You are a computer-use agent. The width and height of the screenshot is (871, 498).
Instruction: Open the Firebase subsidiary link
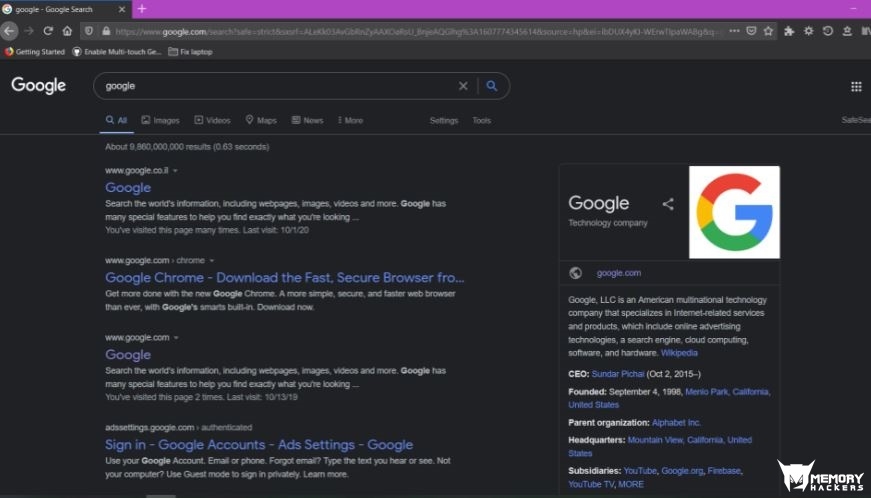tap(724, 471)
